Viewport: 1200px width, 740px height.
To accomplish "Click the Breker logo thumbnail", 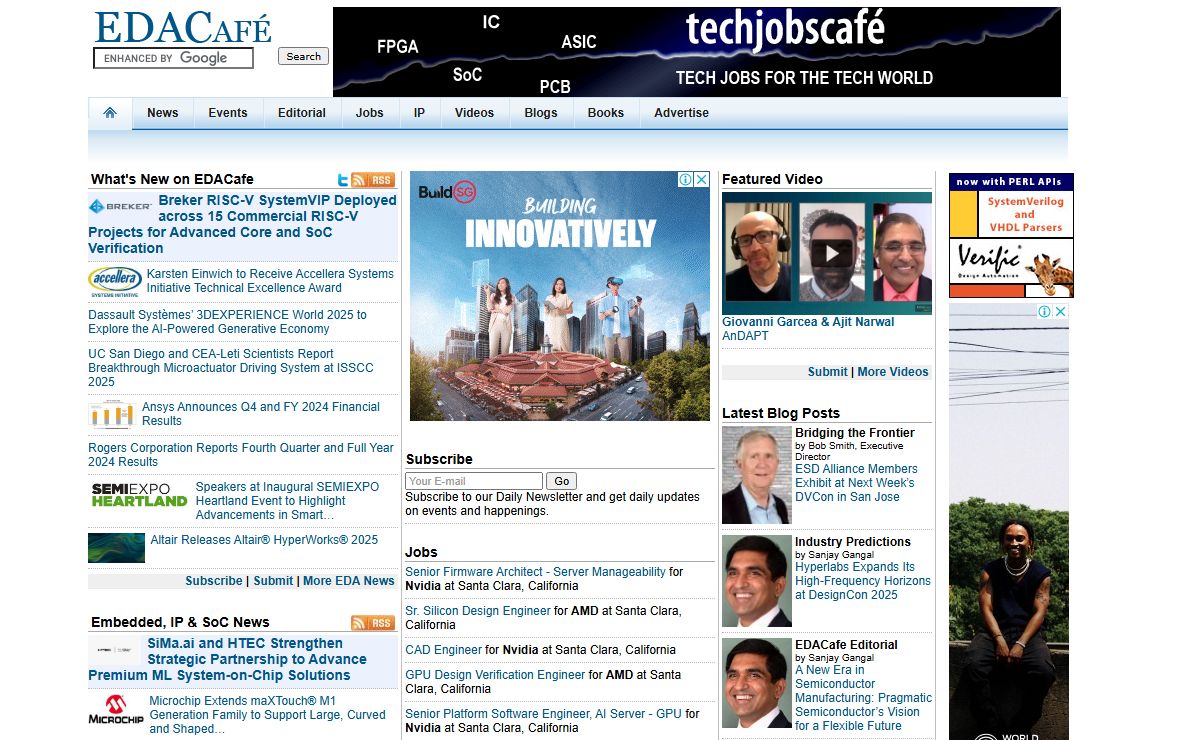I will click(120, 206).
